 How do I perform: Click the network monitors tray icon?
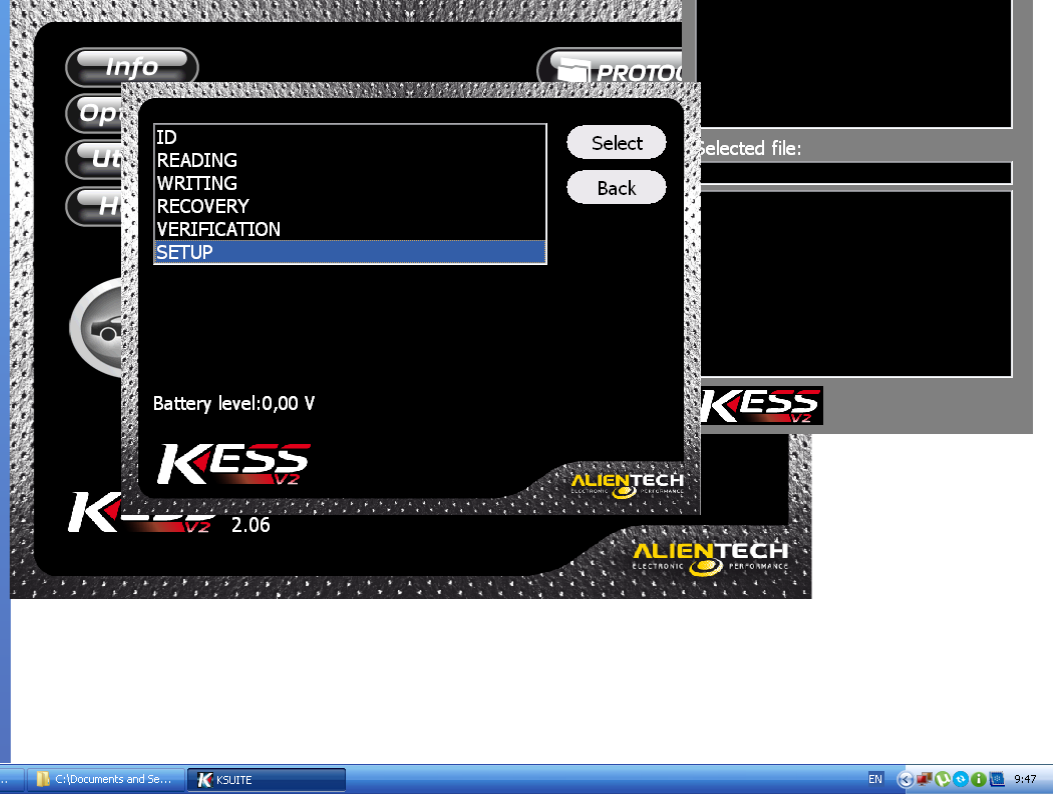coord(925,779)
